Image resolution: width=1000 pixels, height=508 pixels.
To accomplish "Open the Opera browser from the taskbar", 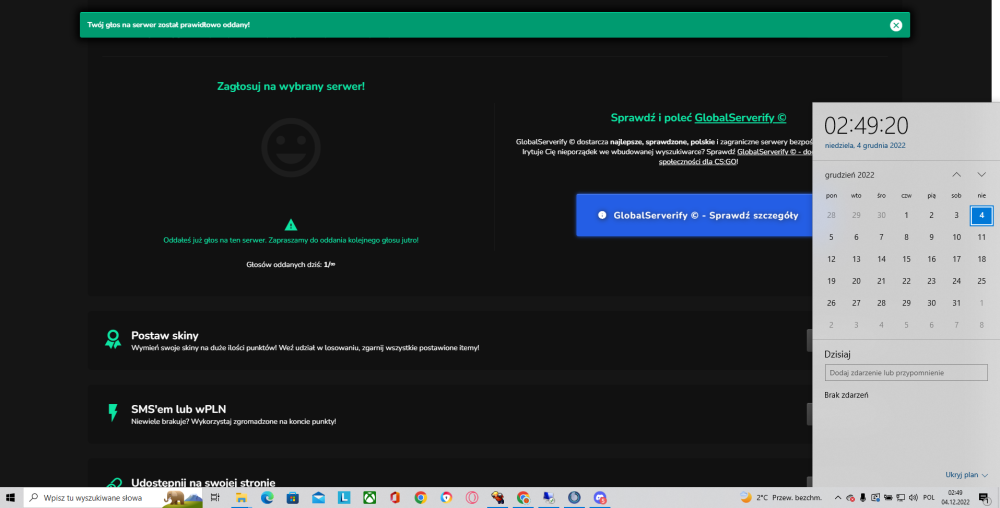I will [x=472, y=498].
